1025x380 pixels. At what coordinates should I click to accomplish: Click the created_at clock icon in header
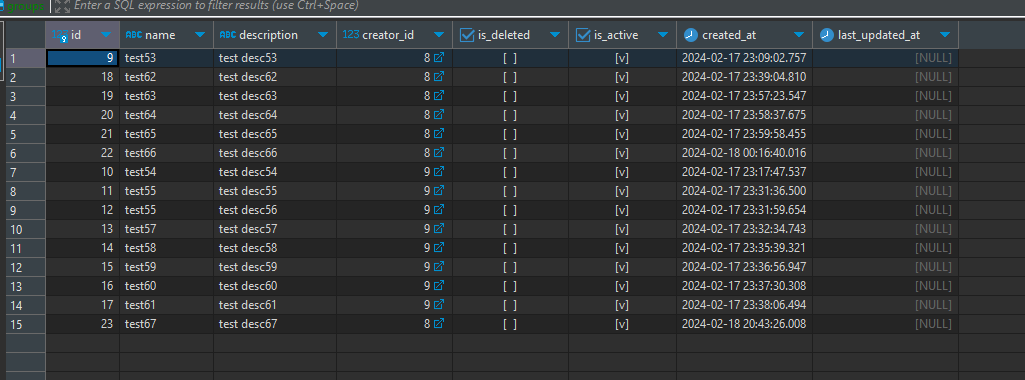(690, 35)
